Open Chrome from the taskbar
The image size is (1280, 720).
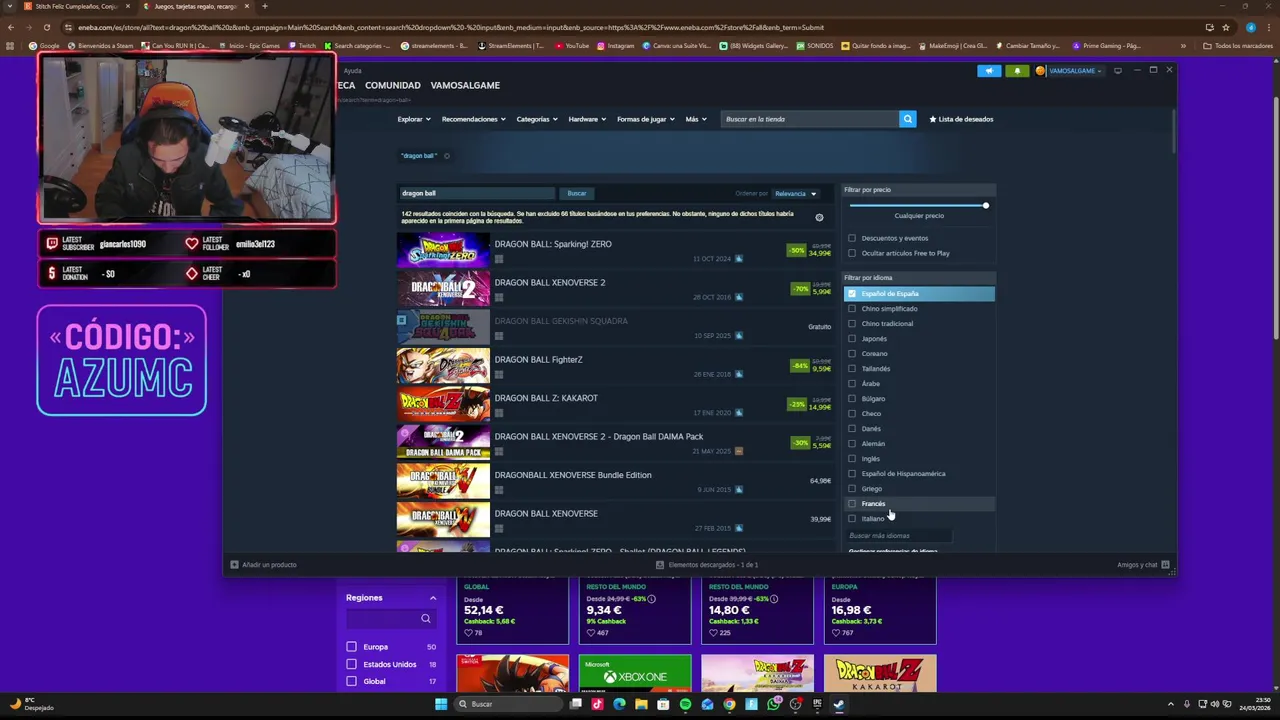click(x=729, y=704)
